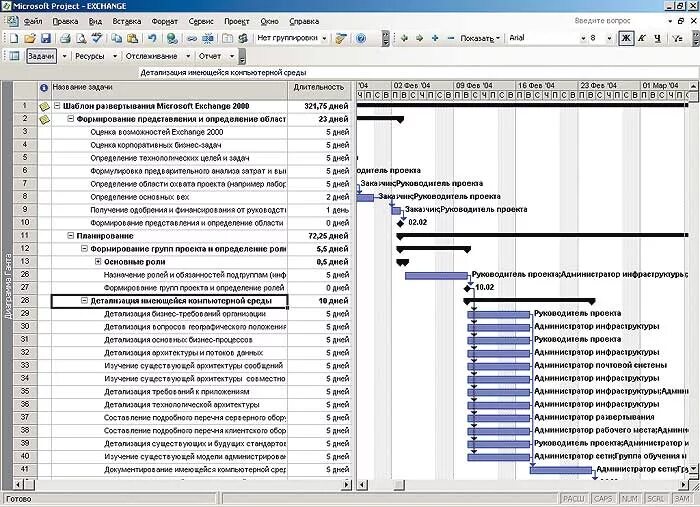Click the note icon in row 1

click(44, 106)
